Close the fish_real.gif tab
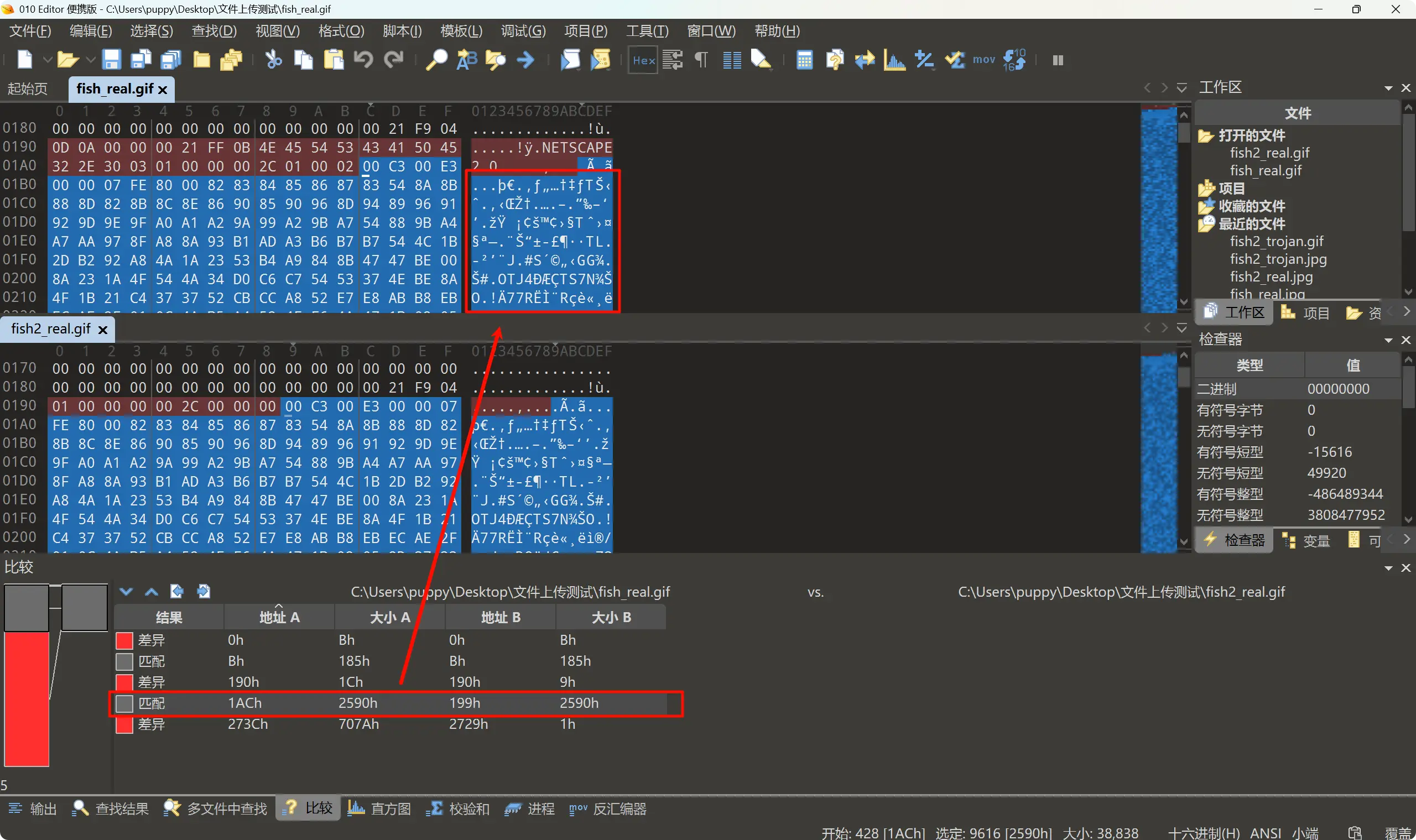The height and width of the screenshot is (840, 1416). tap(163, 90)
